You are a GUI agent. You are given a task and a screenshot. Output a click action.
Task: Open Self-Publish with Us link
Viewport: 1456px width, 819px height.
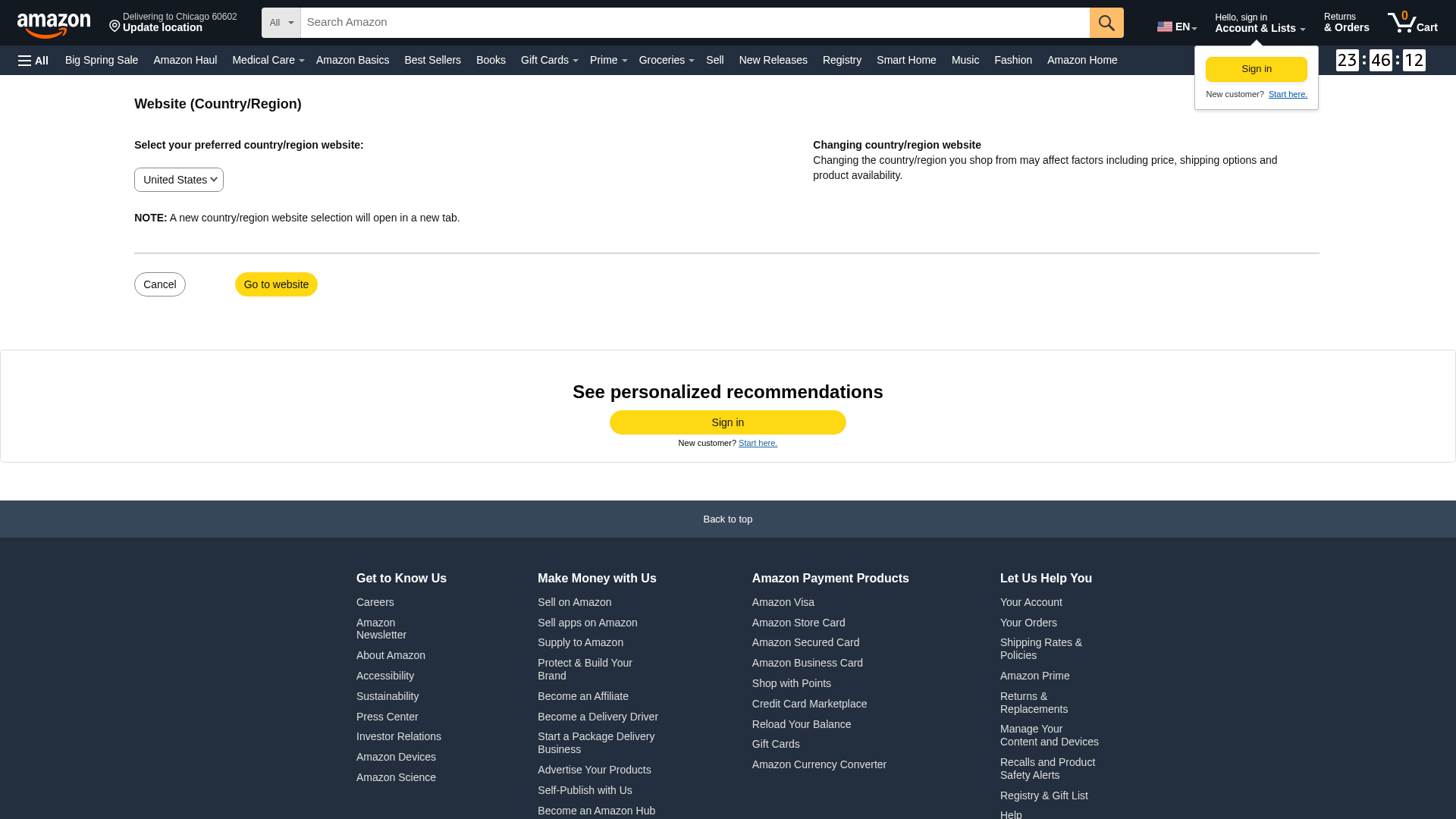pyautogui.click(x=585, y=790)
